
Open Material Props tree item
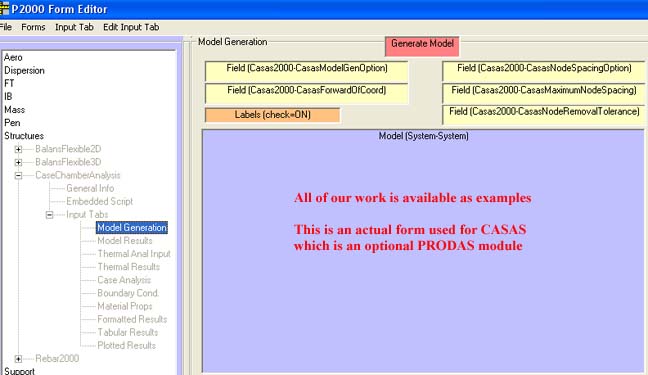point(125,306)
